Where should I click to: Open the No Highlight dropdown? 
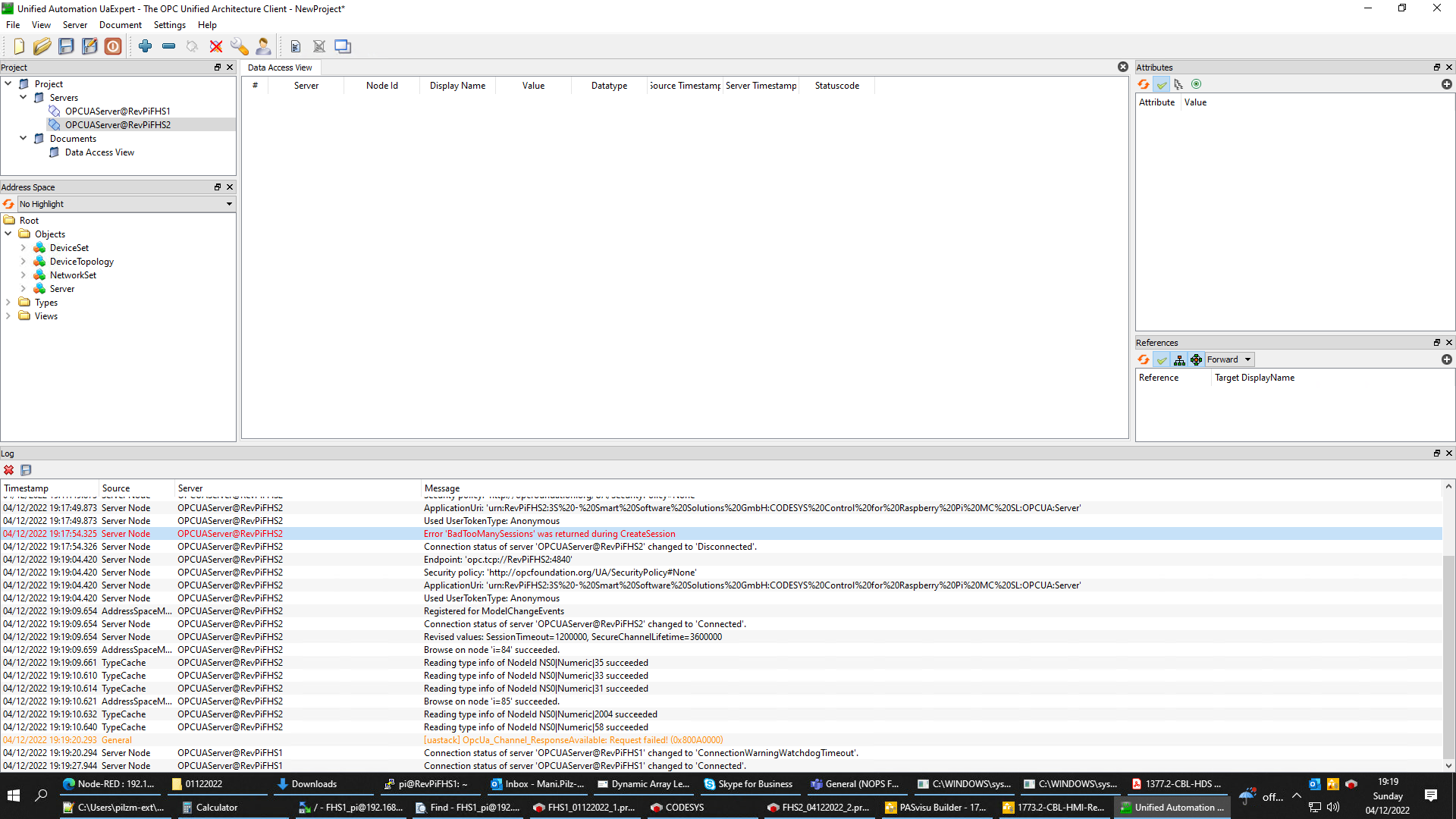tap(127, 204)
